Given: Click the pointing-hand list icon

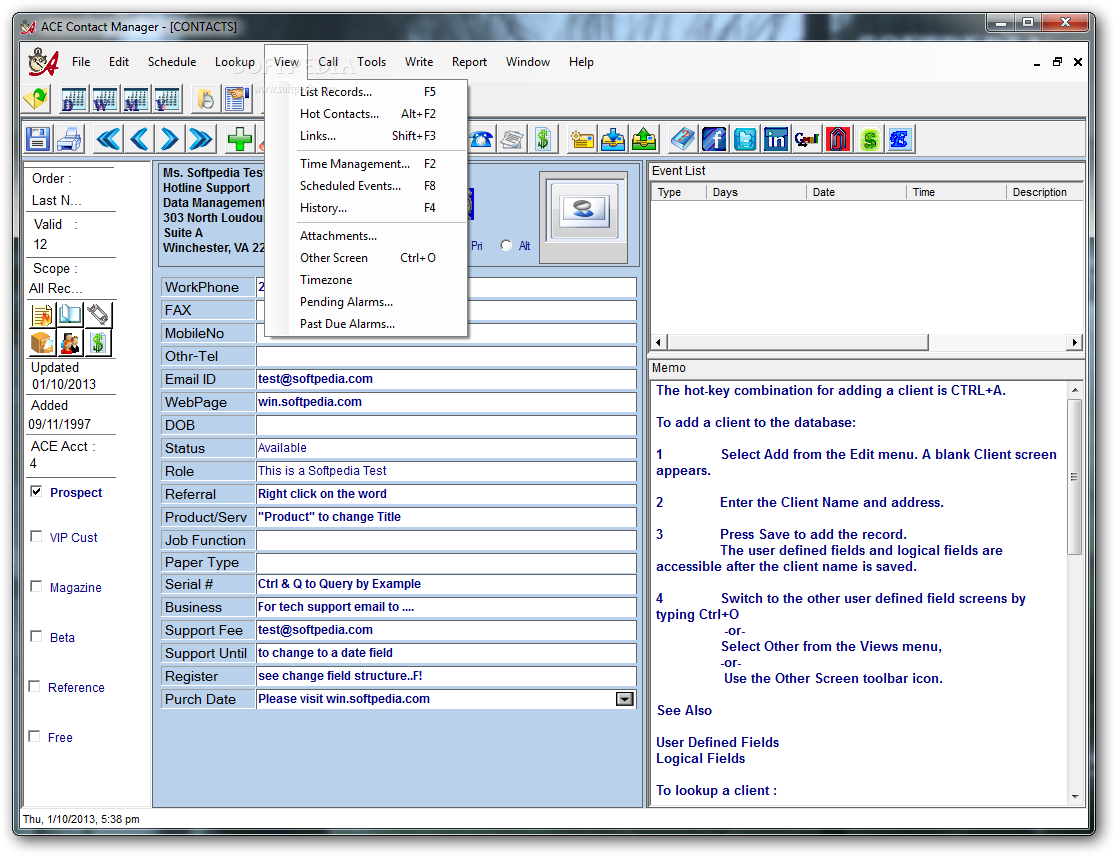Looking at the screenshot, I should [x=237, y=99].
